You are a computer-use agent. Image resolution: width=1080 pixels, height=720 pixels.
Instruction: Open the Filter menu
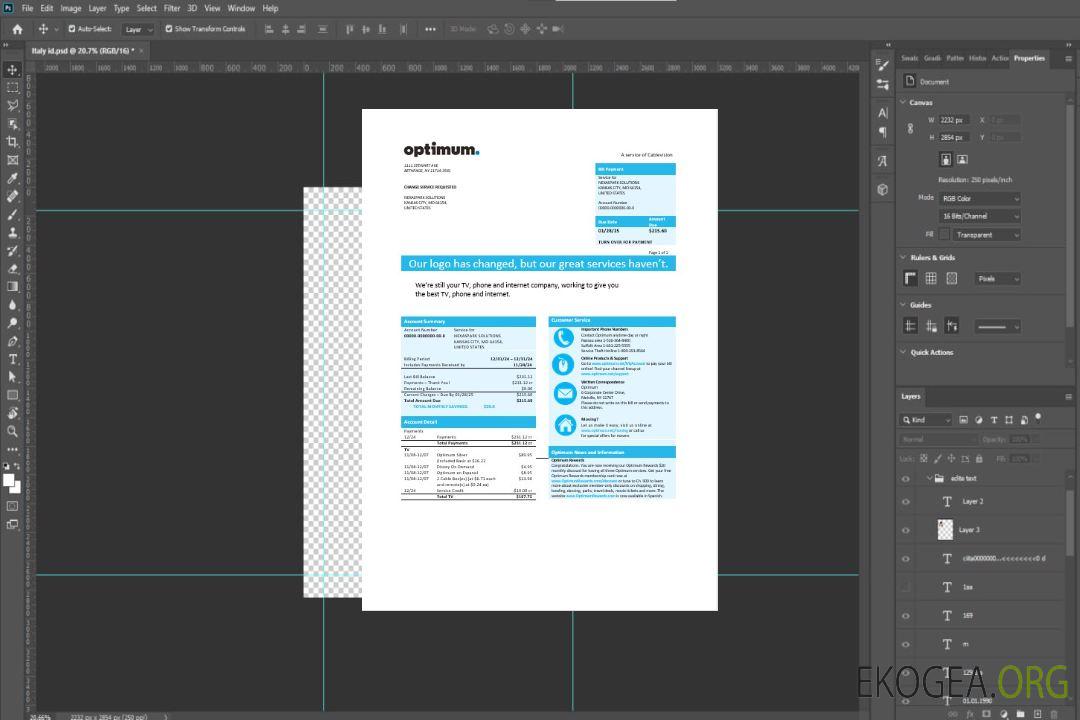tap(172, 8)
